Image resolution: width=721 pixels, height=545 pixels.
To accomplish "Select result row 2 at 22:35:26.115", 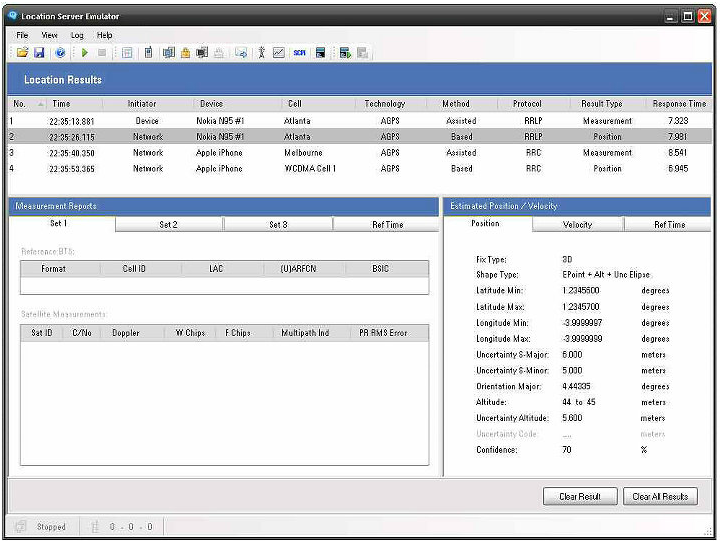I will [360, 137].
